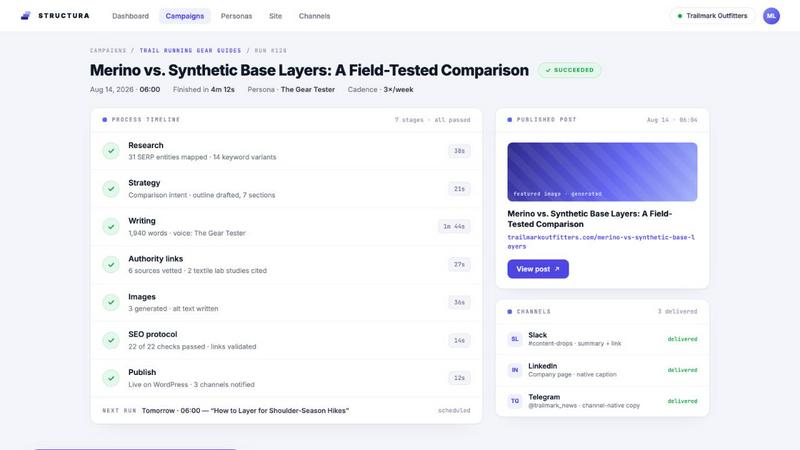Viewport: 800px width, 450px height.
Task: Click the SEO protocol check icon
Action: 111,340
